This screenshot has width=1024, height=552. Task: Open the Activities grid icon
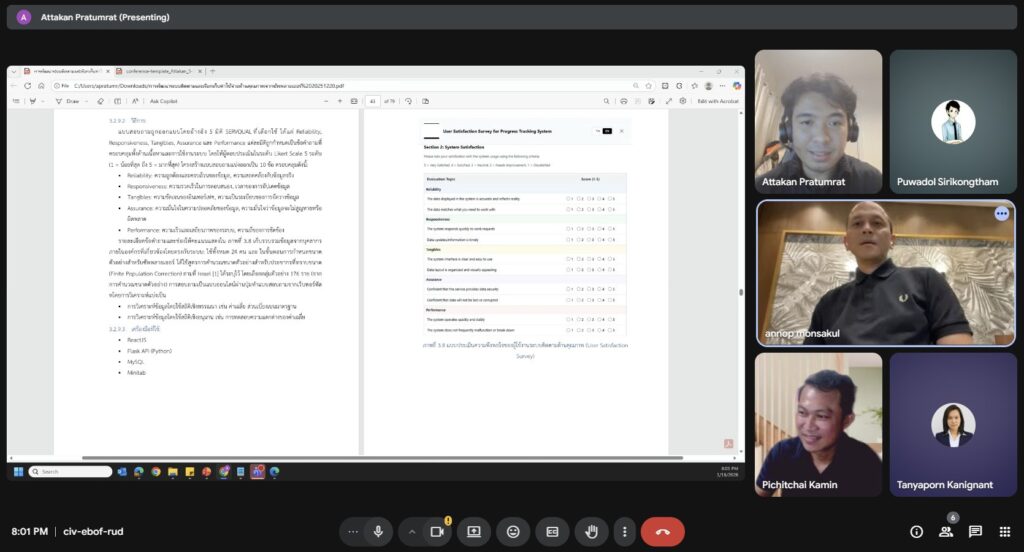pyautogui.click(x=1005, y=532)
